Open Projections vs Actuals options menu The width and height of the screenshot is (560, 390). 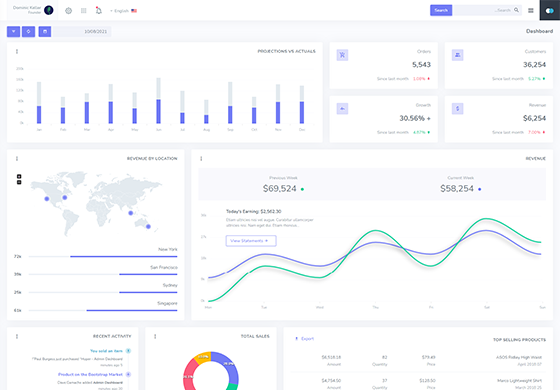17,51
